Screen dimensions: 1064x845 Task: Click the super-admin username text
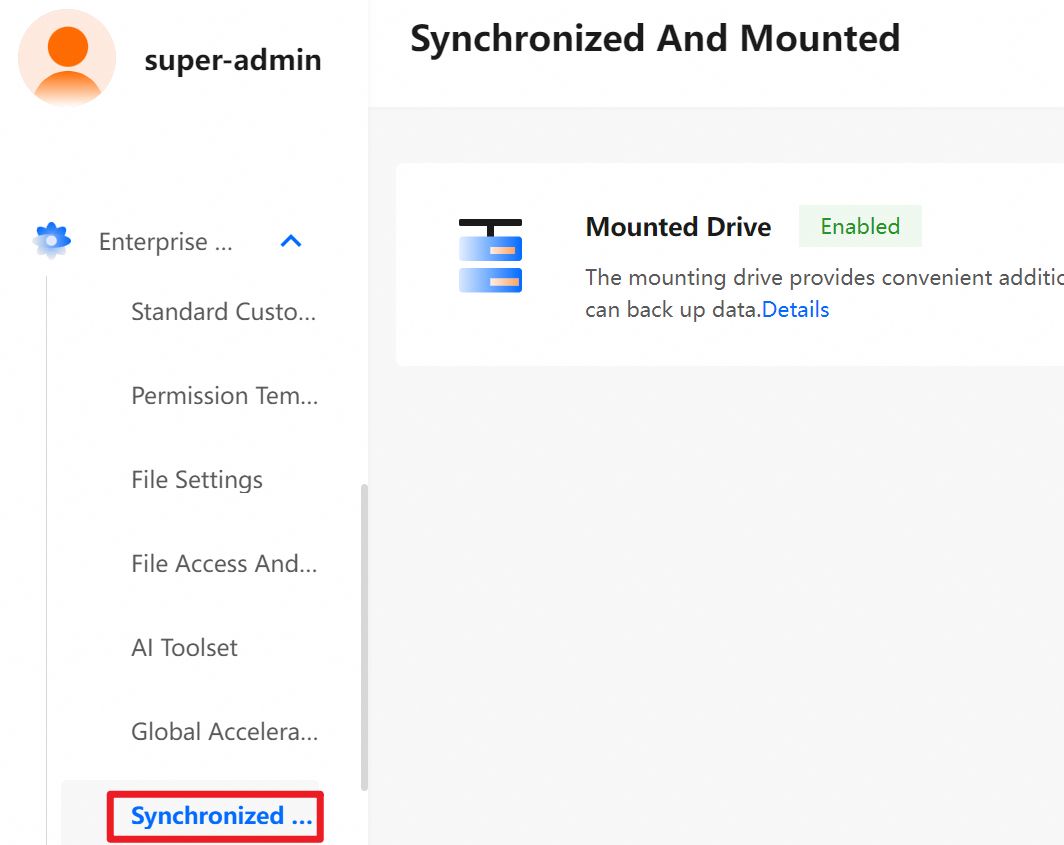233,60
